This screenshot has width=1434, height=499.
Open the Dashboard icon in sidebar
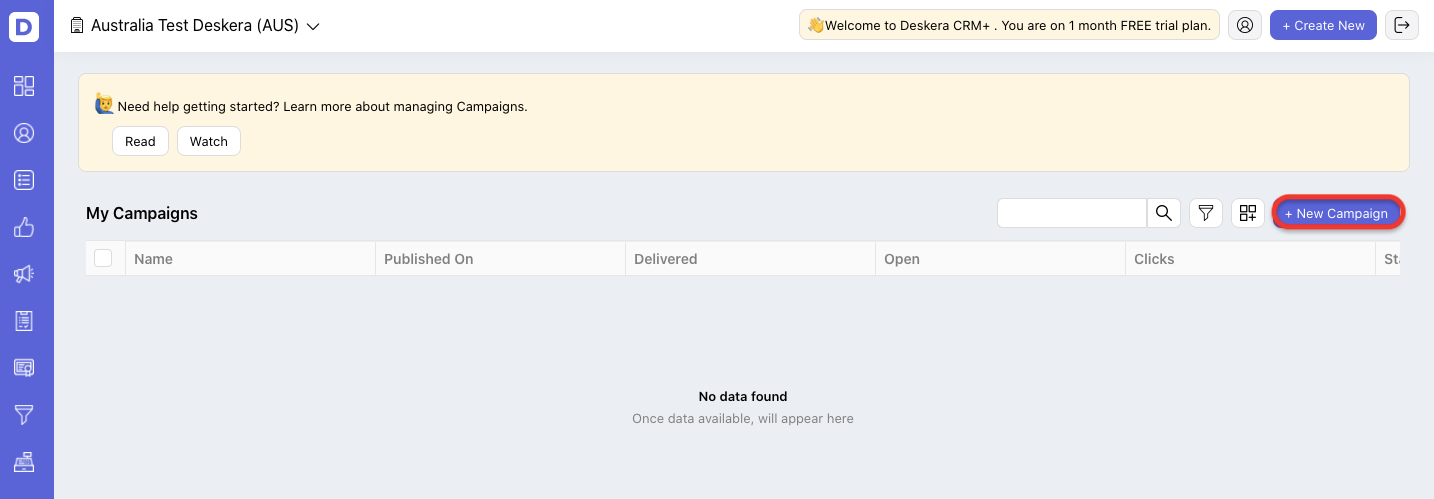24,86
